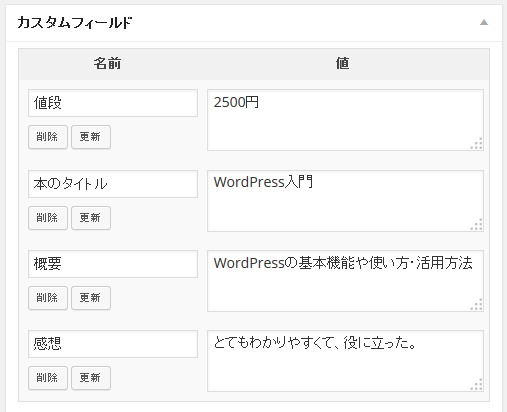Viewport: 507px width, 412px height.
Task: Delete the 本のタイトル custom field
Action: click(x=48, y=218)
